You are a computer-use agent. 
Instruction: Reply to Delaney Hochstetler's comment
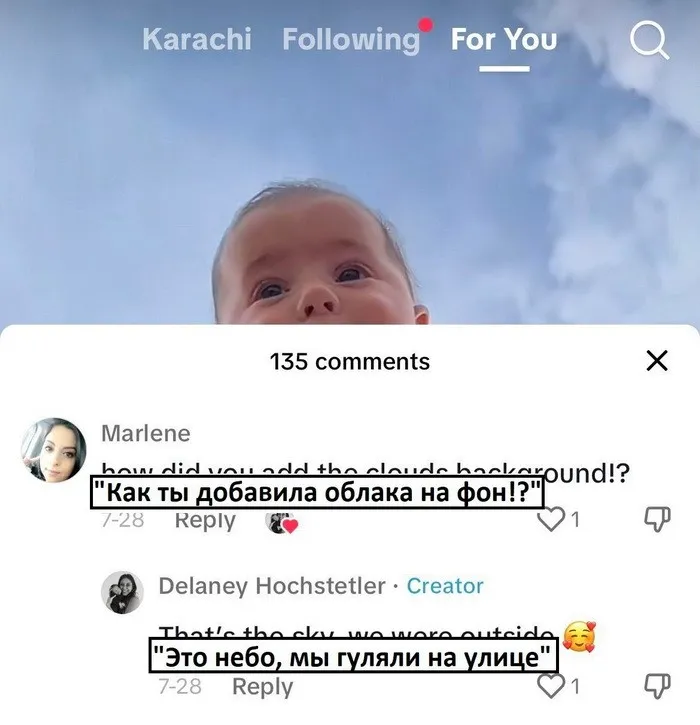[x=262, y=687]
